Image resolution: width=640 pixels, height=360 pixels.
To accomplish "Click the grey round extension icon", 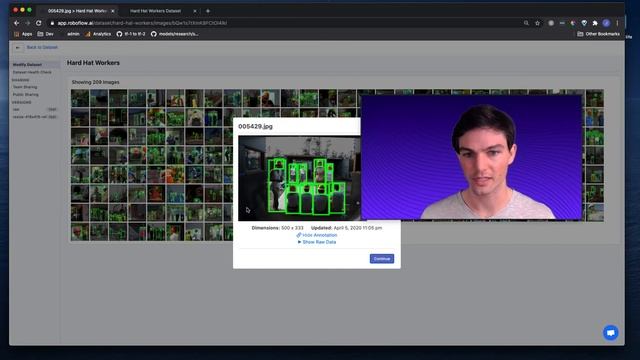I will point(551,23).
